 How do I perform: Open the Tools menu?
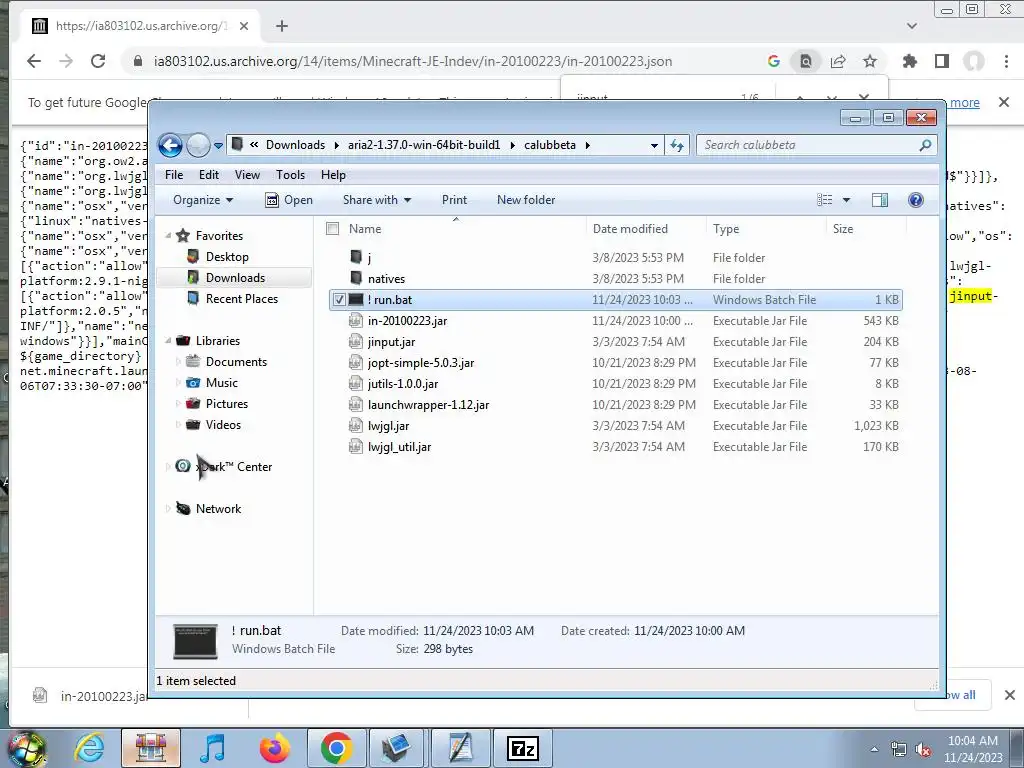[290, 175]
